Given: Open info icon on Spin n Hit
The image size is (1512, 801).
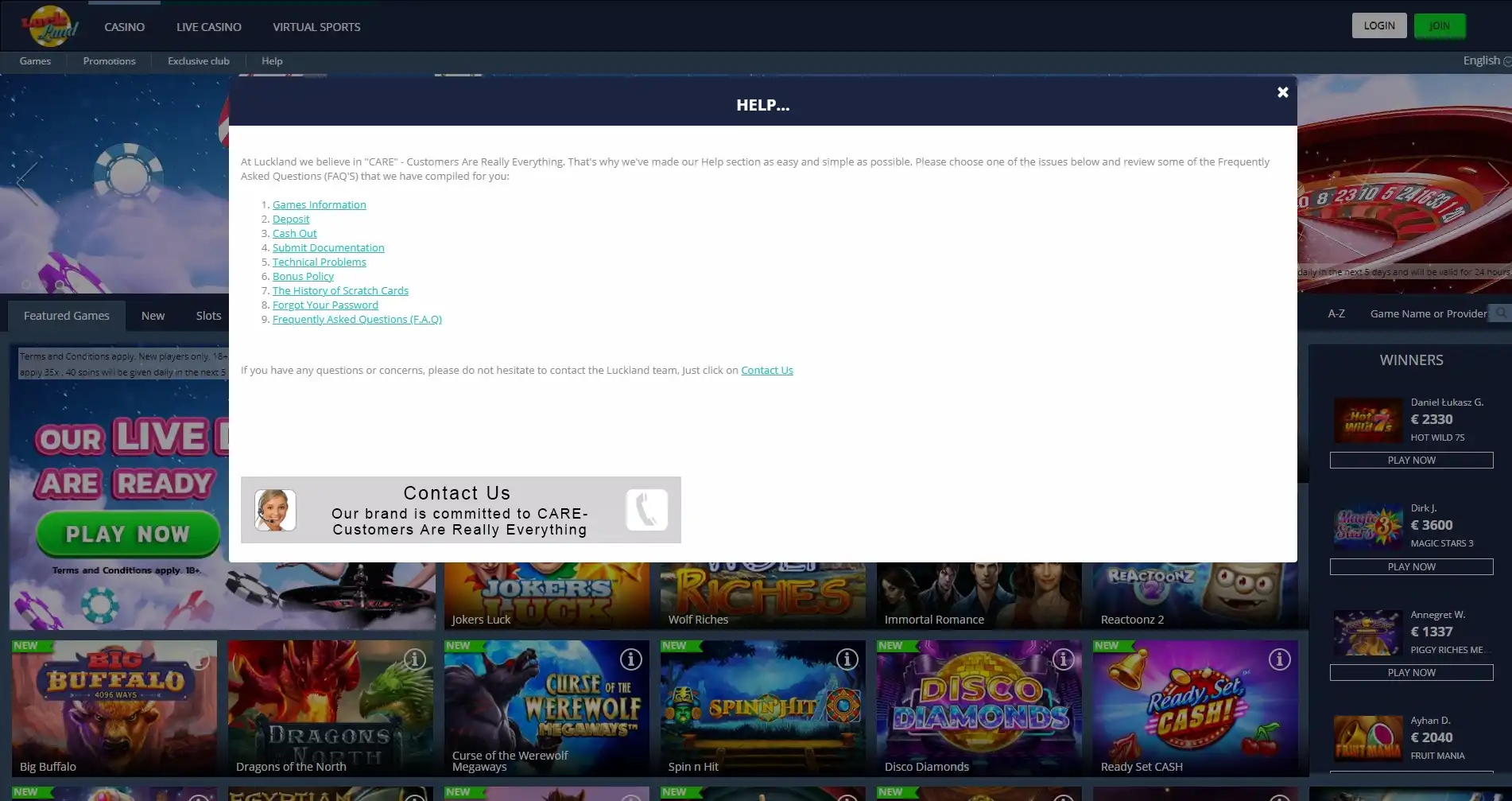Looking at the screenshot, I should click(847, 659).
